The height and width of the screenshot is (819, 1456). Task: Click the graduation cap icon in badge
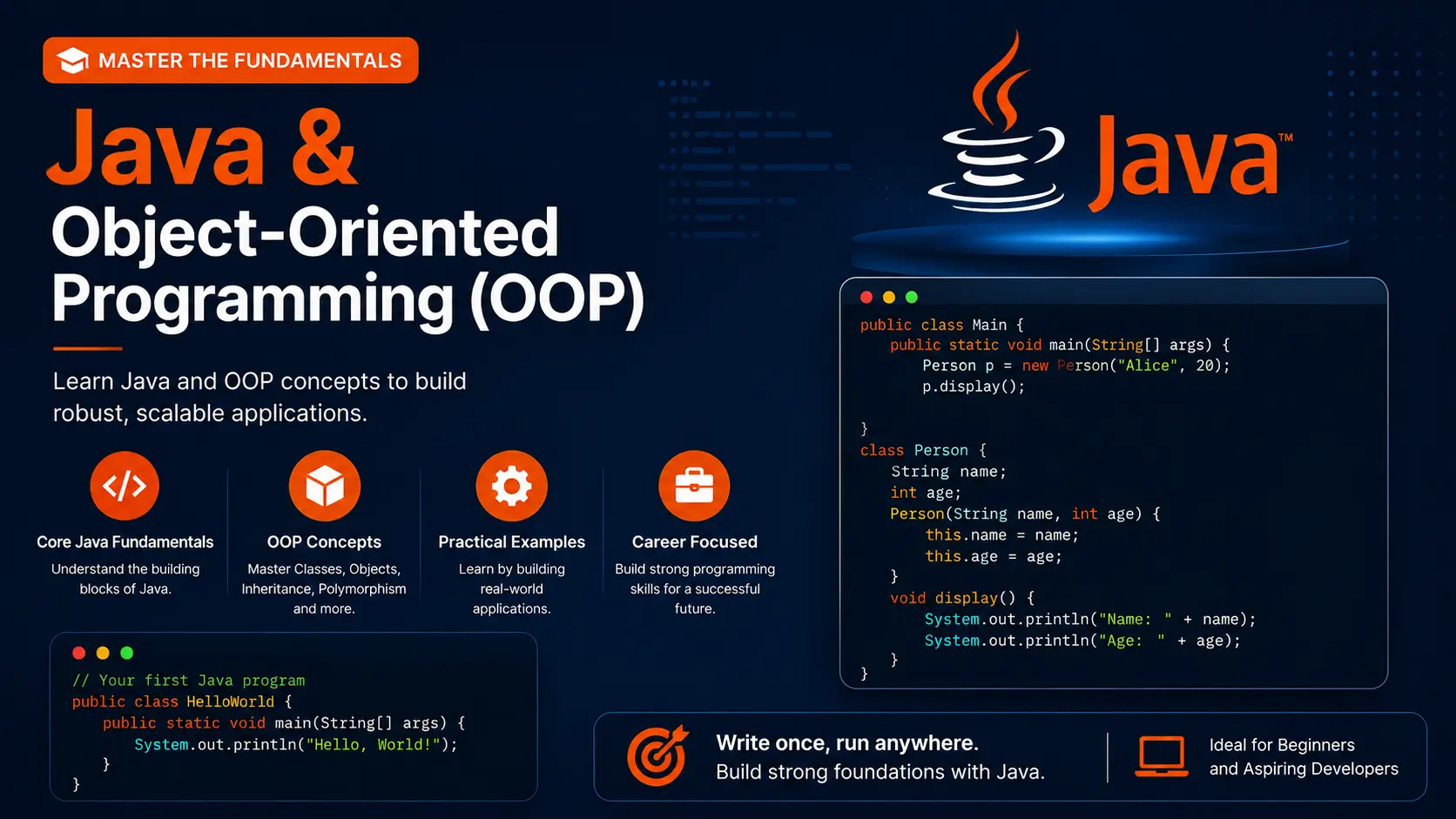coord(73,60)
